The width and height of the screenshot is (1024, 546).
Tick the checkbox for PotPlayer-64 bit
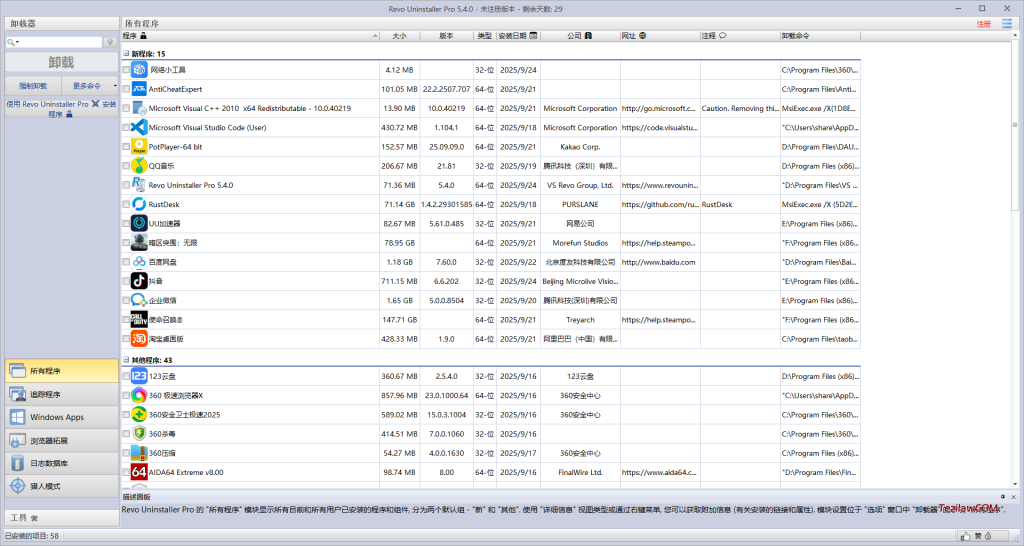tap(126, 146)
